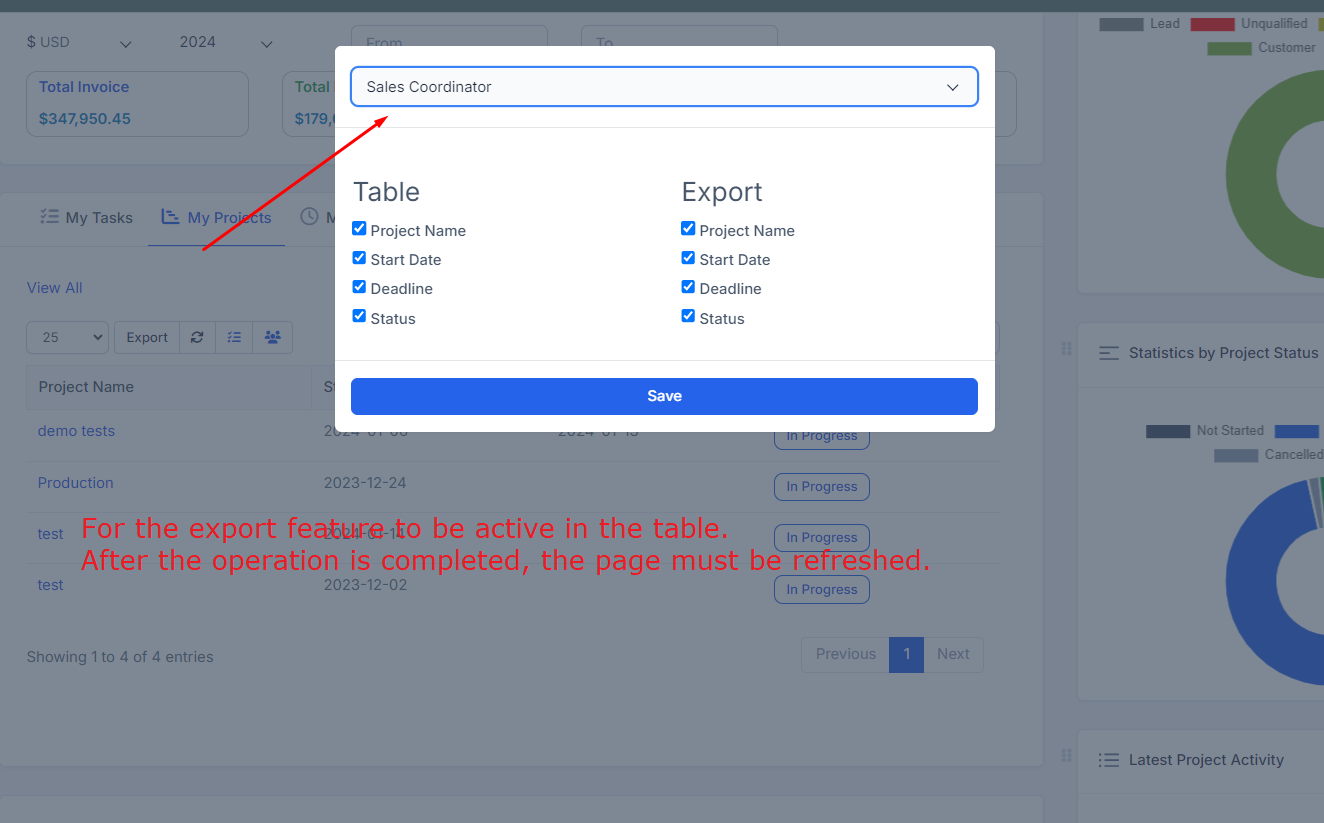Image resolution: width=1324 pixels, height=823 pixels.
Task: Click the To date field
Action: pyautogui.click(x=679, y=40)
